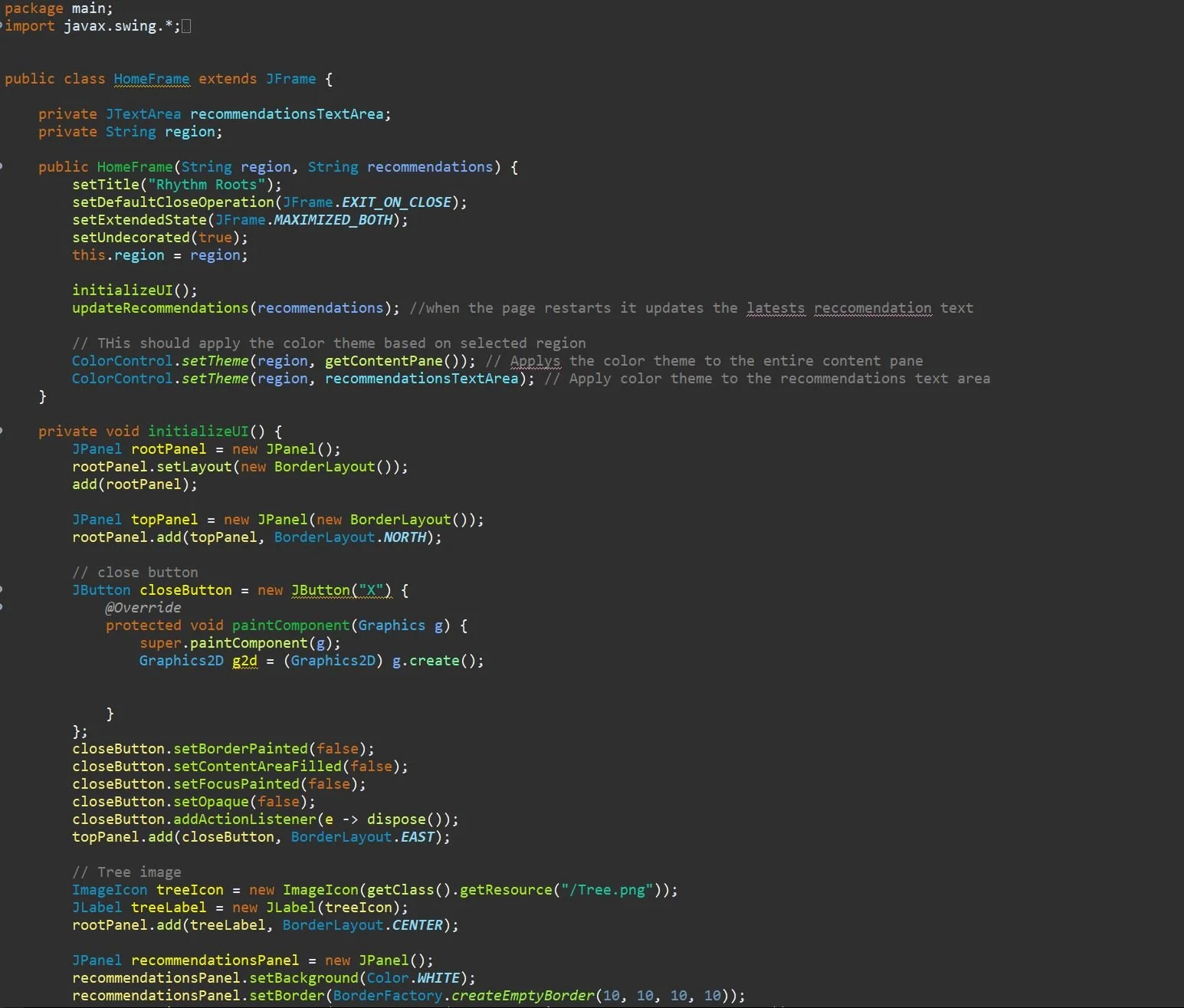The height and width of the screenshot is (1008, 1184).
Task: Click the rootPanel.setLayout(new BorderLayout()); line
Action: pyautogui.click(x=240, y=467)
